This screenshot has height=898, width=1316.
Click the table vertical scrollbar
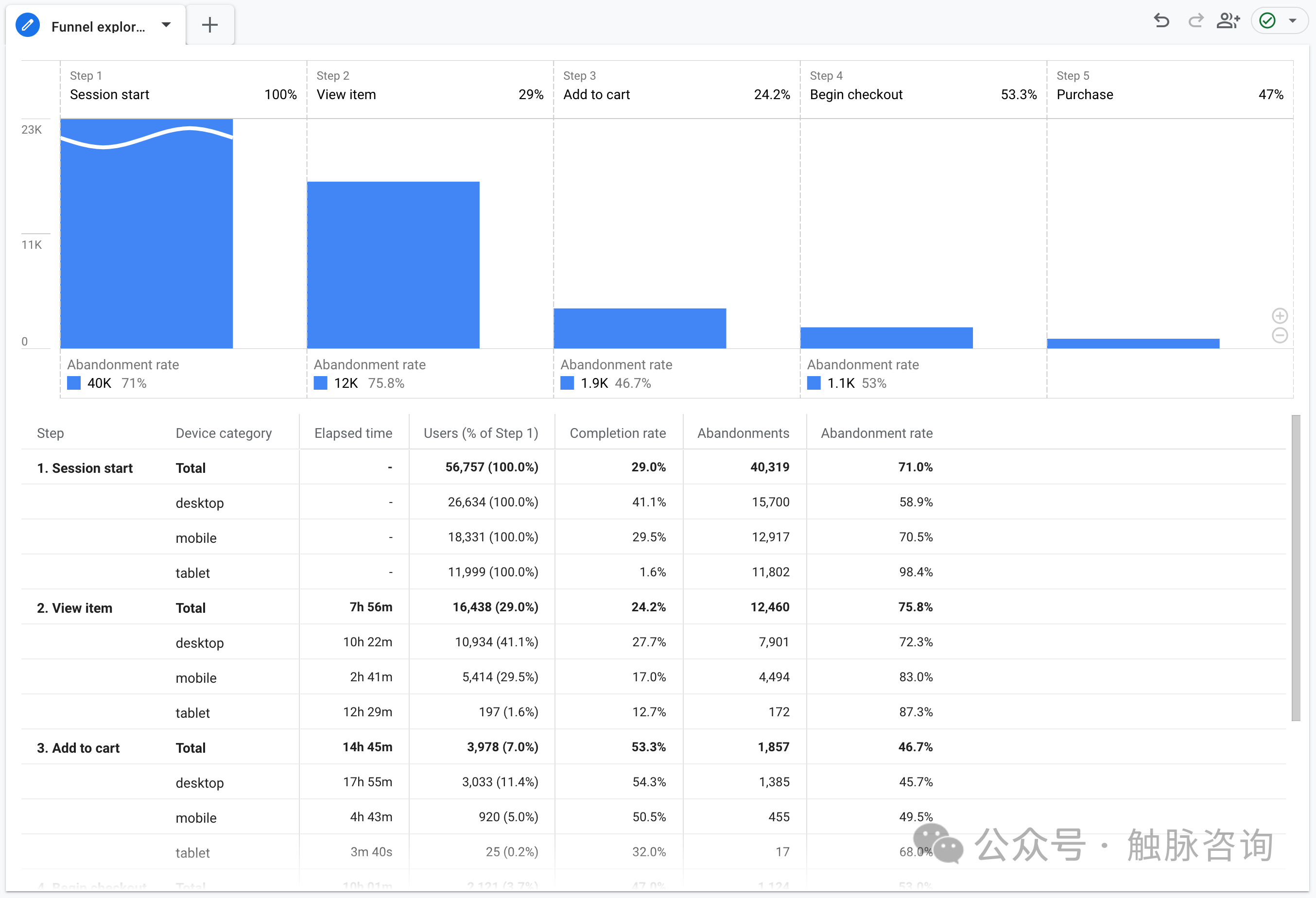click(1296, 568)
